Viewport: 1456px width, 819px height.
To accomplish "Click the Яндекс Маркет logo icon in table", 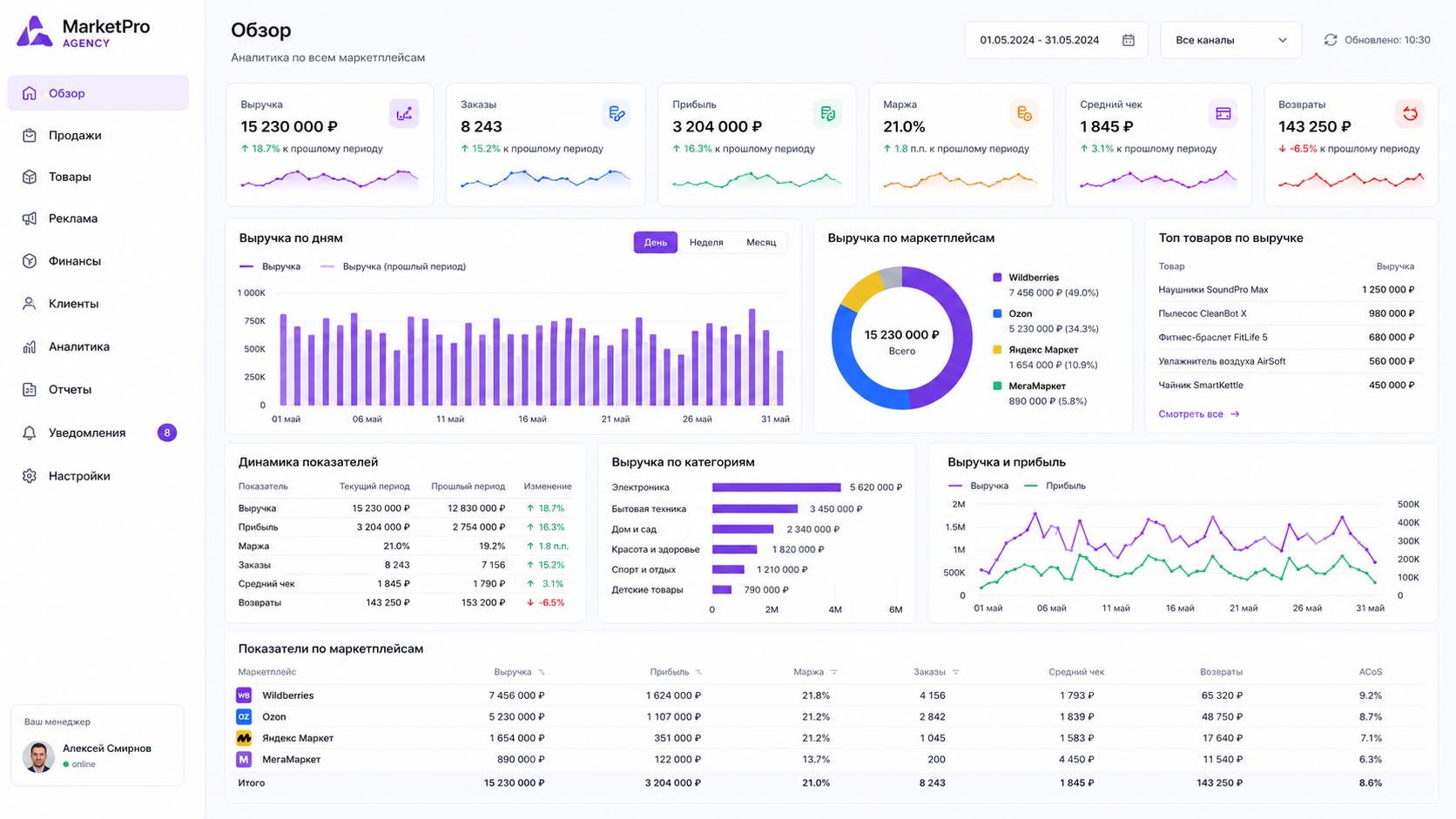I will (244, 738).
